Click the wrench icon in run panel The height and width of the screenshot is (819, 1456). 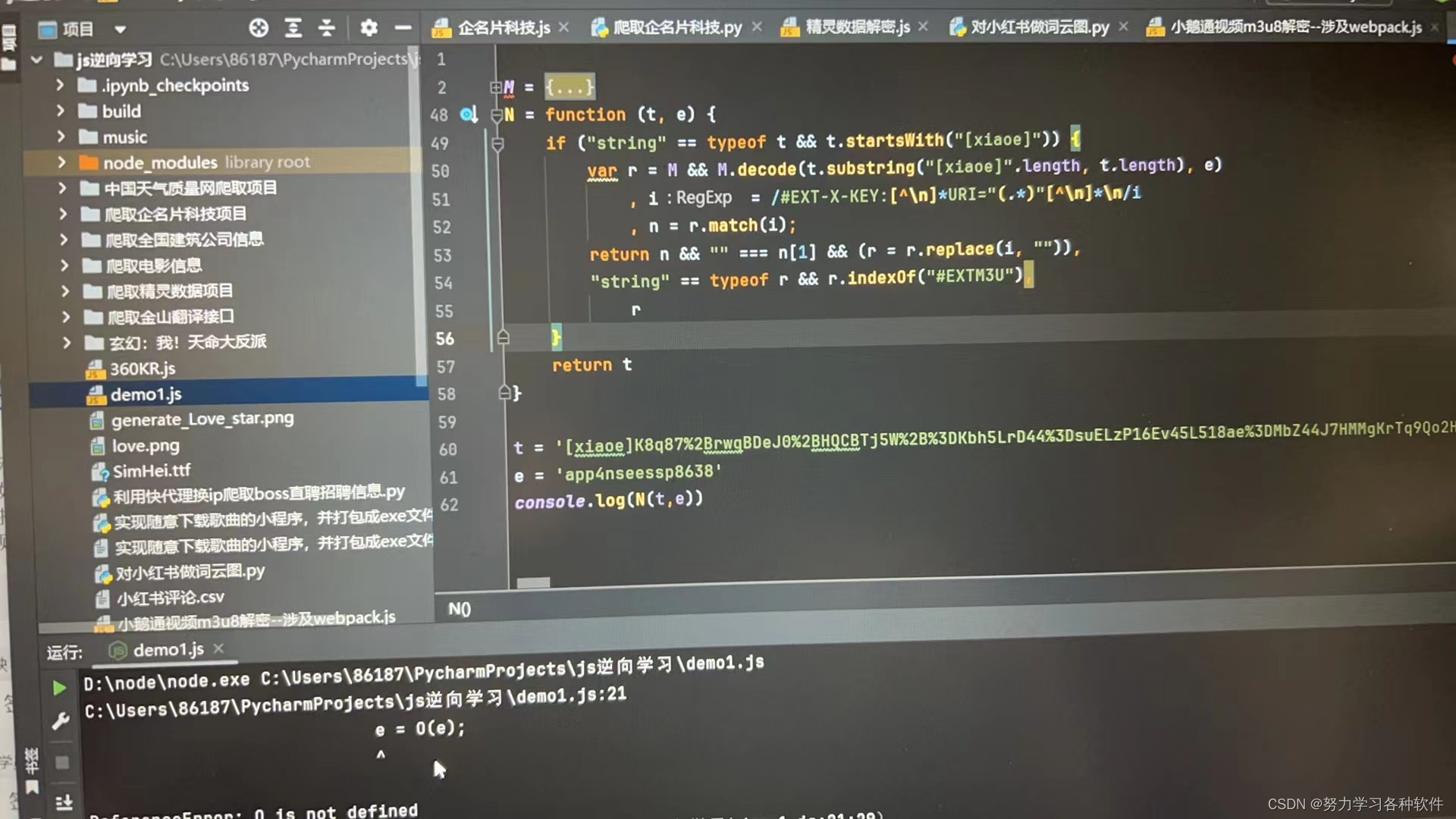(x=61, y=720)
